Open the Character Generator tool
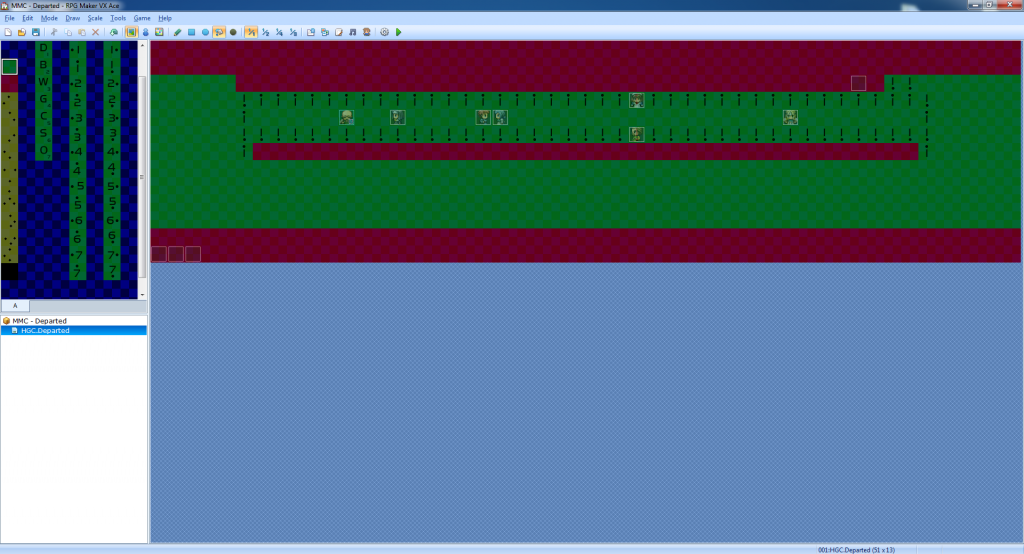 coord(367,32)
